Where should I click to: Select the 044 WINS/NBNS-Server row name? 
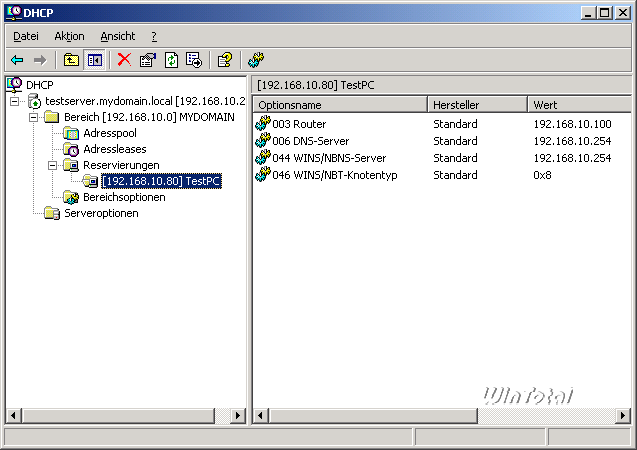point(329,158)
